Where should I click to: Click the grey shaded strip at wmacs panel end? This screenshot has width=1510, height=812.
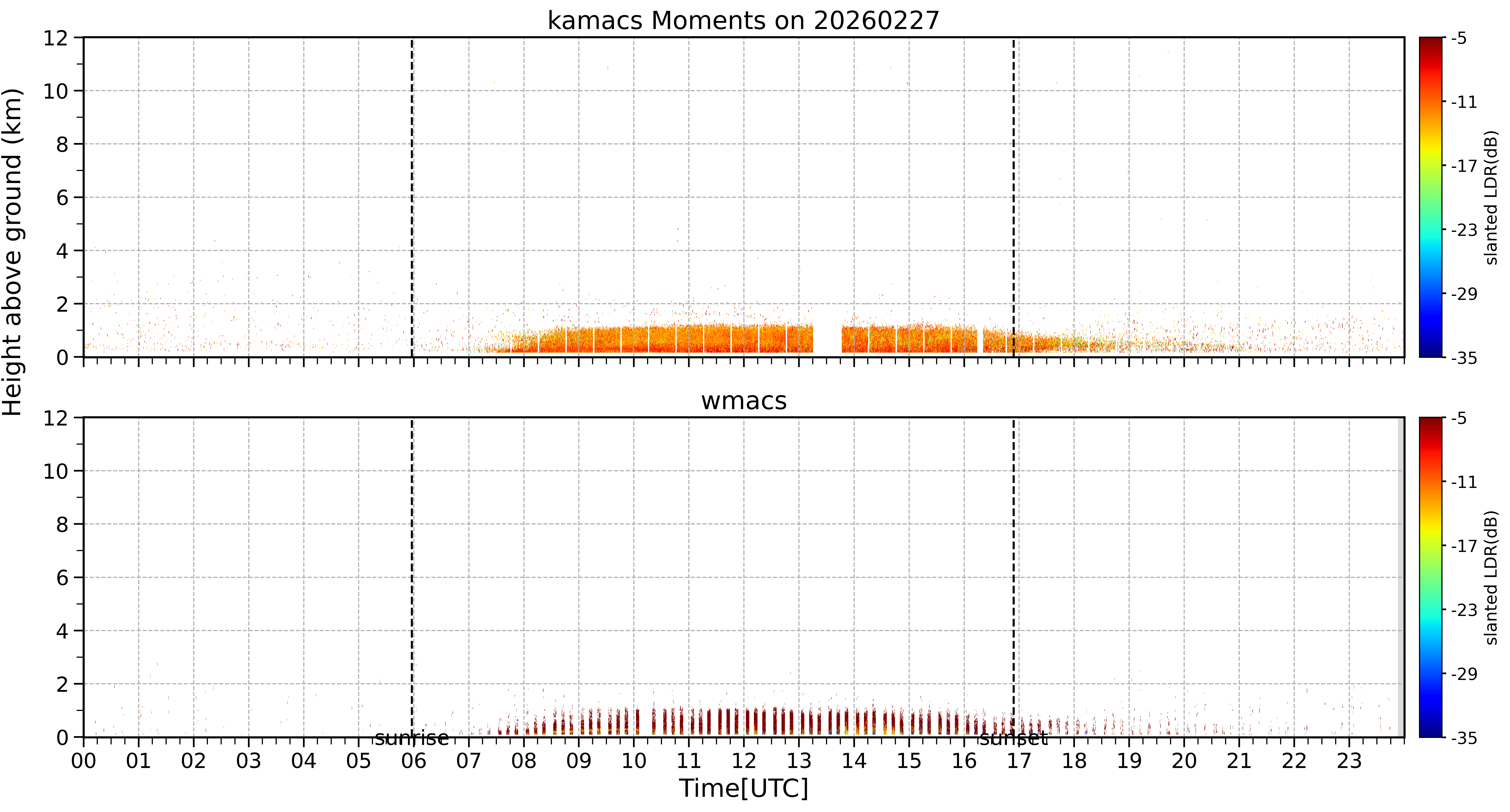click(1401, 577)
